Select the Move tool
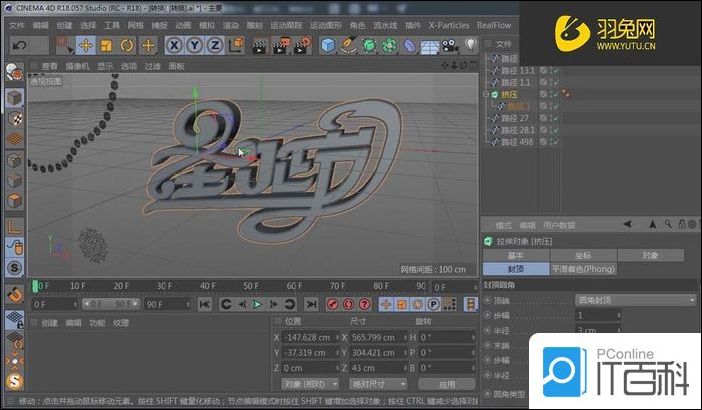This screenshot has height=410, width=702. coord(86,45)
